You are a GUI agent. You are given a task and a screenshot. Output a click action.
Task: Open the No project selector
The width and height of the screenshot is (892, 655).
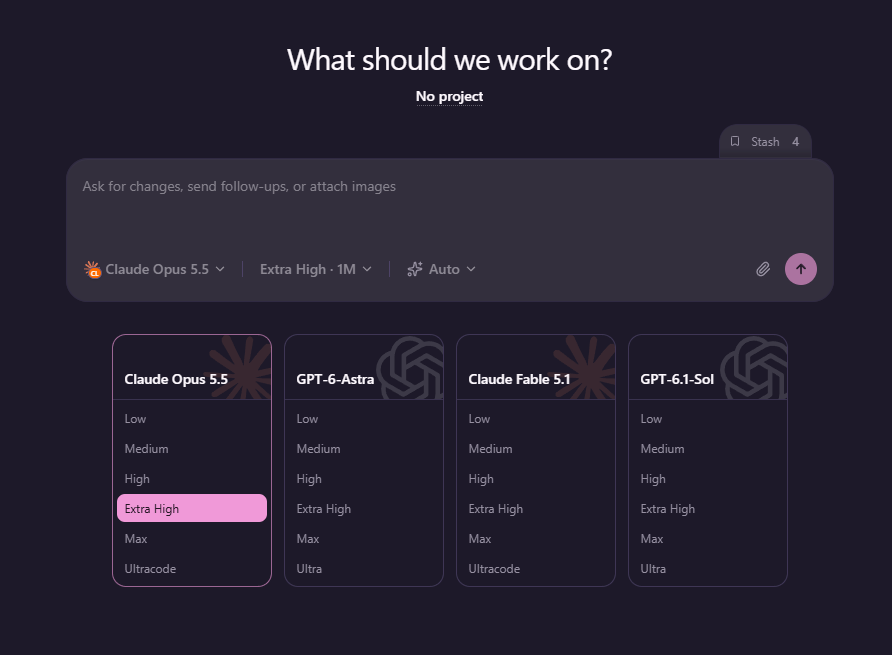coord(449,96)
